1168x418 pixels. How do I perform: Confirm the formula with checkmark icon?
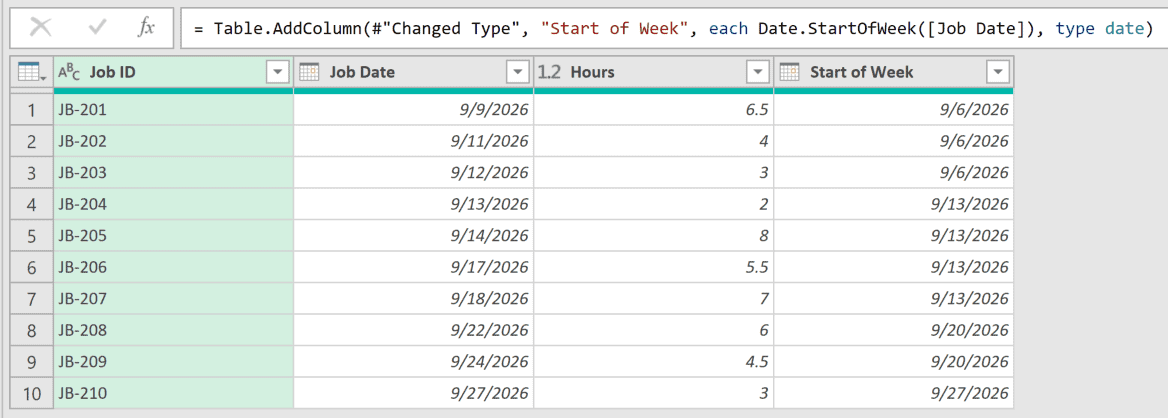tap(98, 28)
